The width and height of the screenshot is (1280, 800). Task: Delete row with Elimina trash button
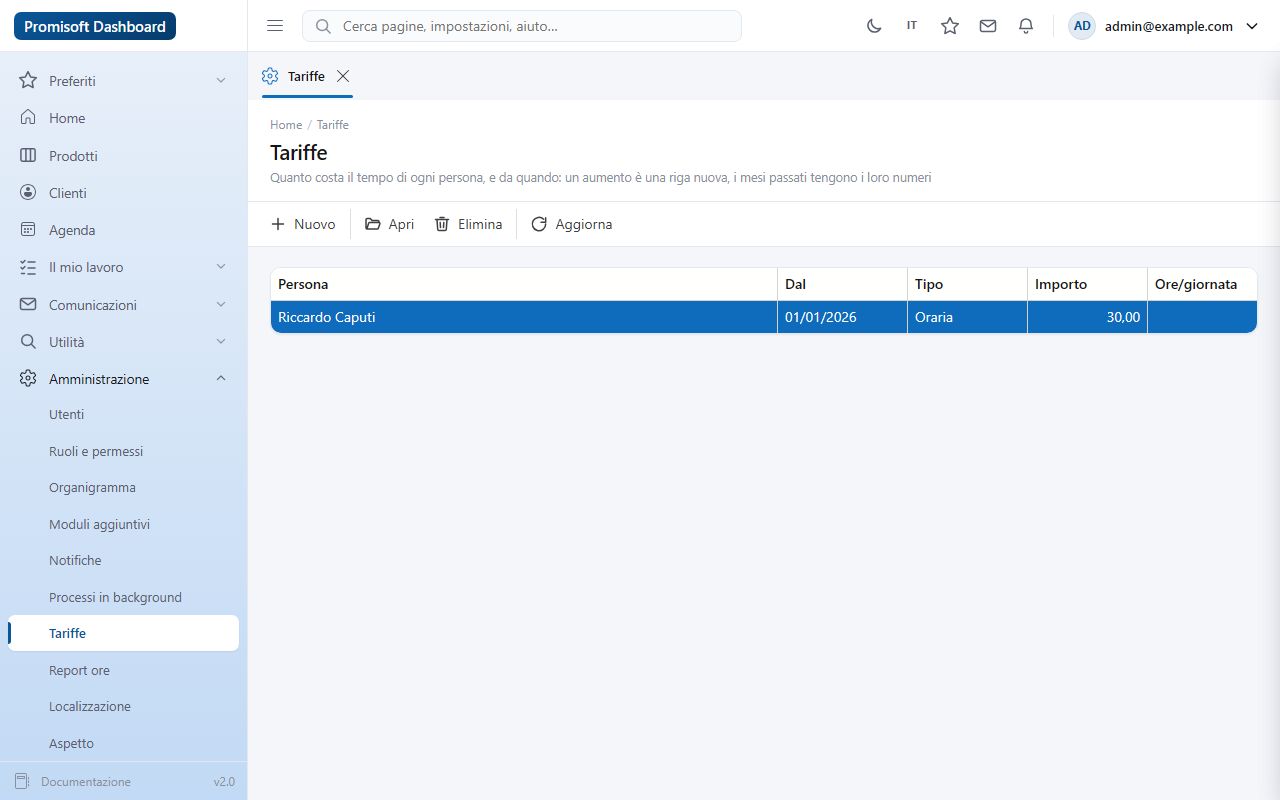coord(468,224)
